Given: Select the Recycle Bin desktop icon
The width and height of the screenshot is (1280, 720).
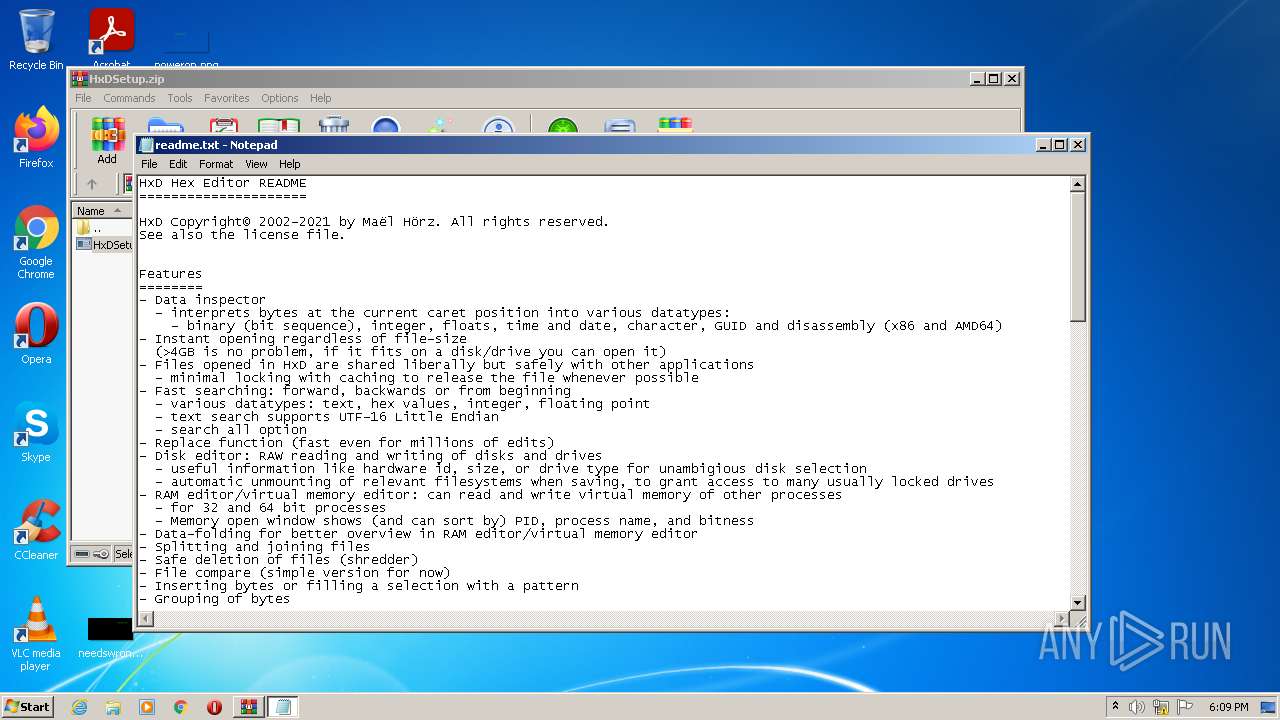Looking at the screenshot, I should point(36,40).
